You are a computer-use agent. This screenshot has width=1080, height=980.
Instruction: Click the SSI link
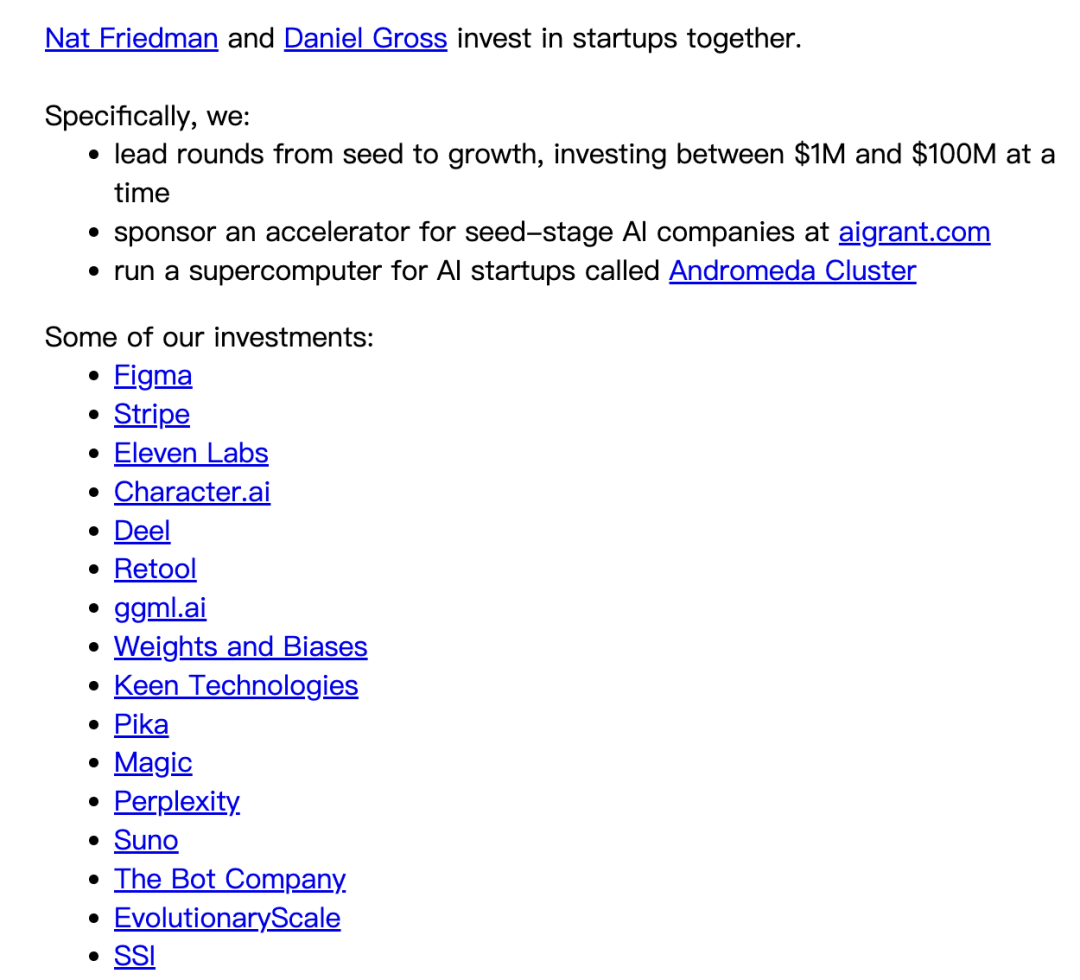click(x=135, y=957)
